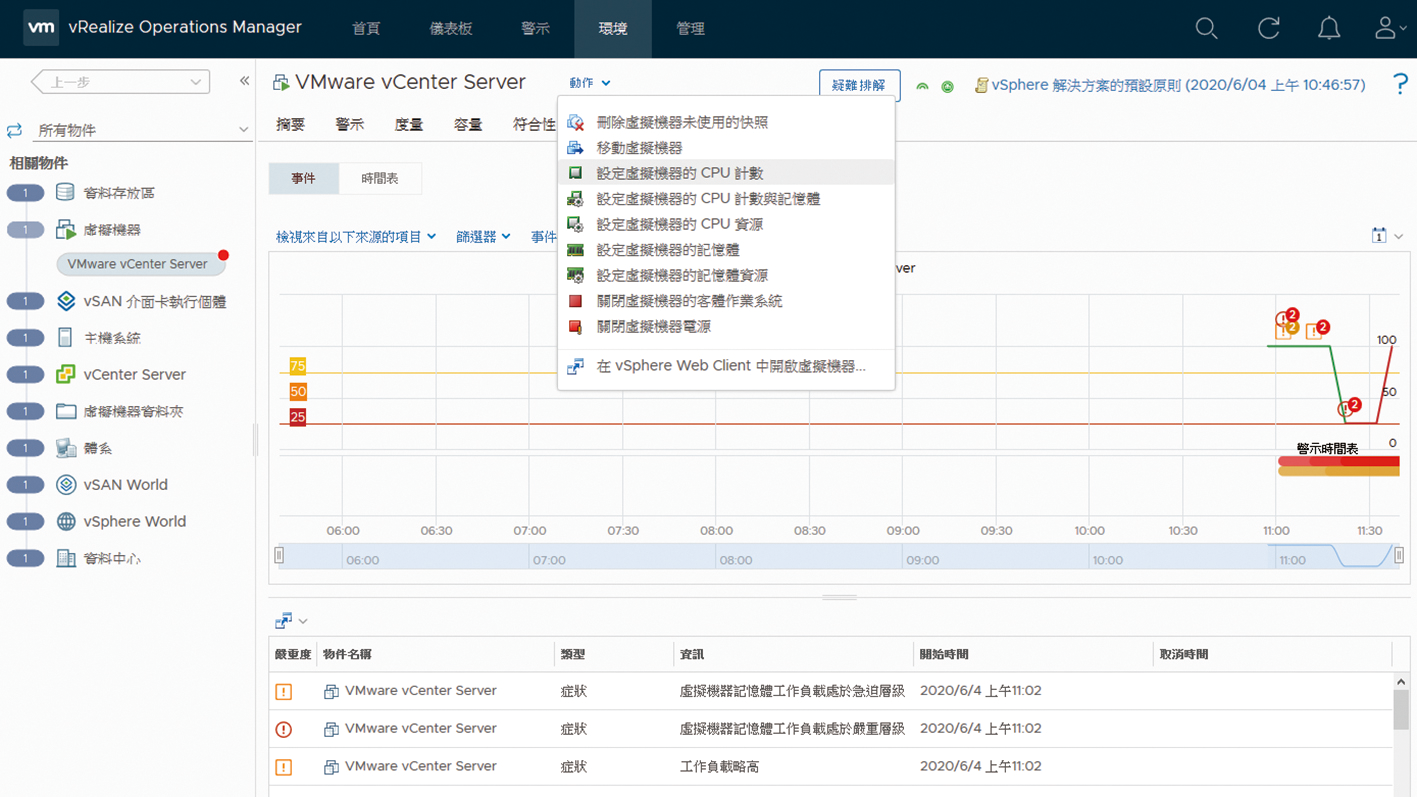This screenshot has height=797, width=1417.
Task: Open the 管理 top navigation tab
Action: (690, 29)
